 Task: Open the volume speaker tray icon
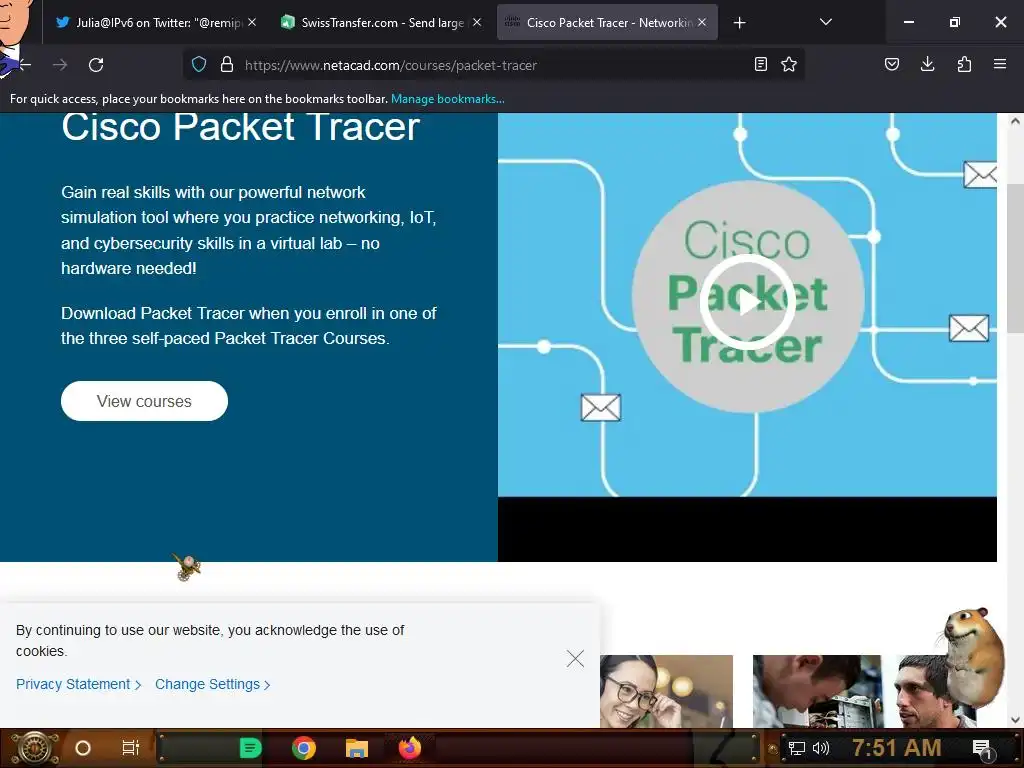click(821, 748)
